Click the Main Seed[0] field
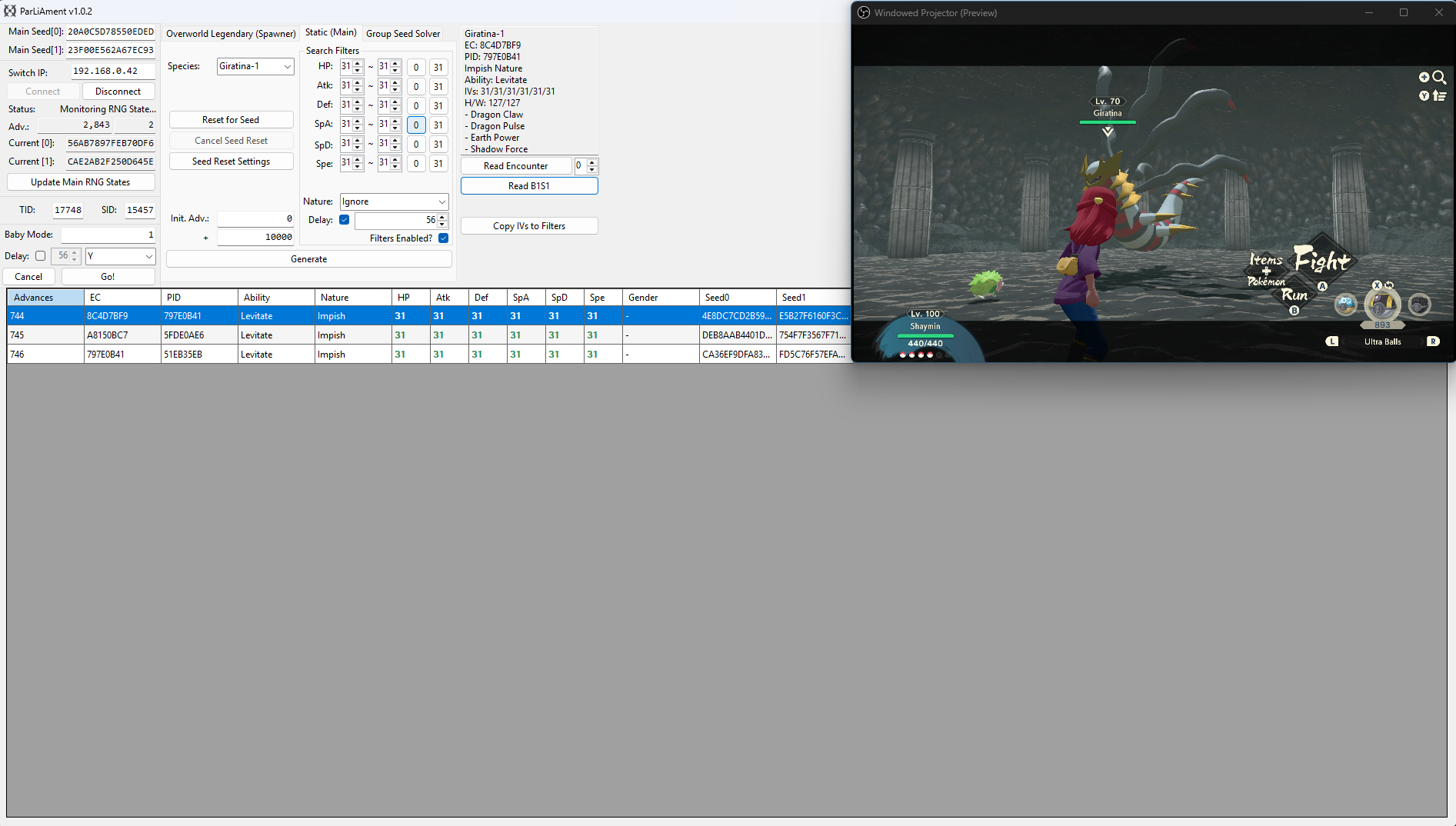 click(x=111, y=32)
